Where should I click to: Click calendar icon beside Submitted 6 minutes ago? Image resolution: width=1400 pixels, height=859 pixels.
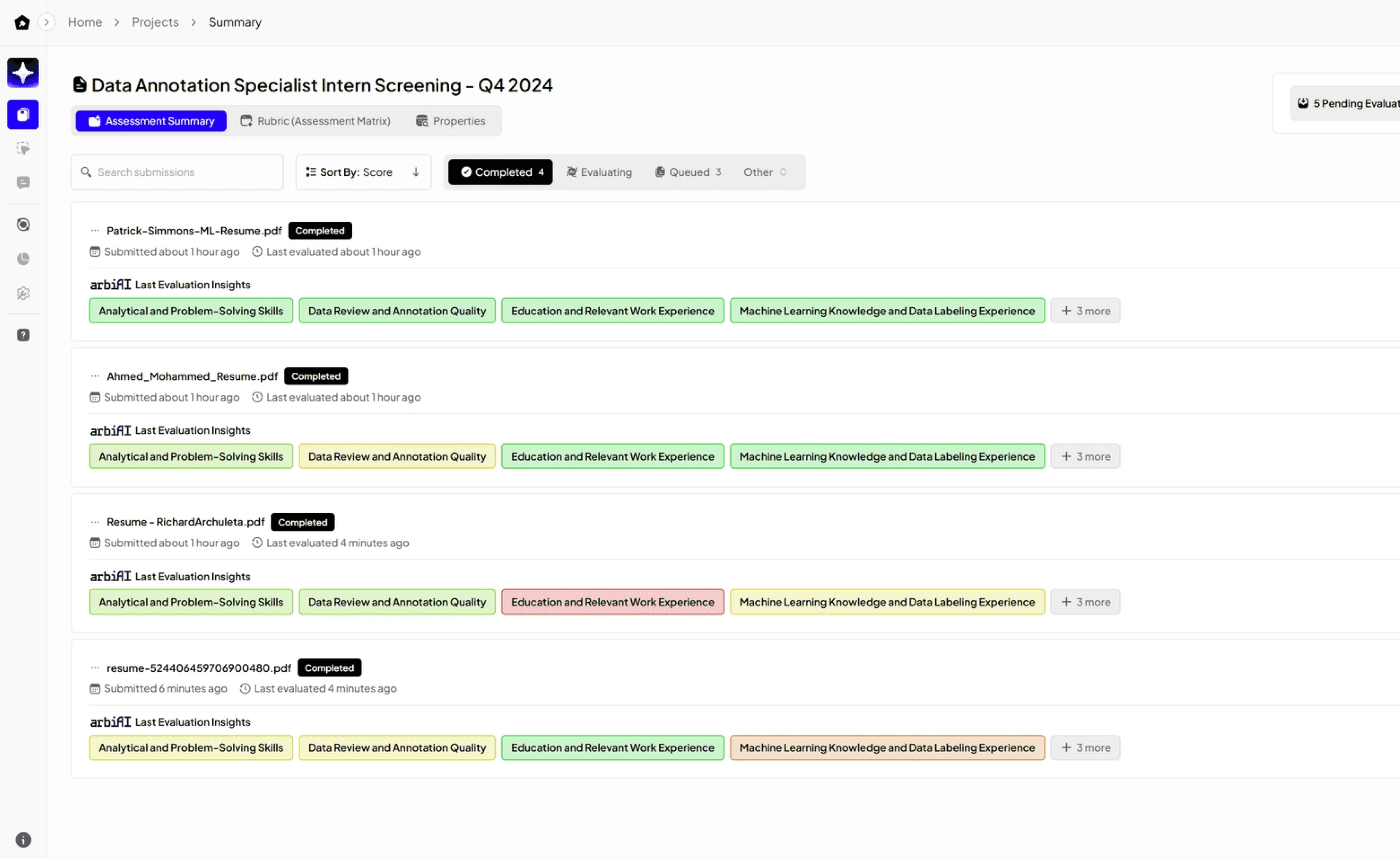[95, 689]
